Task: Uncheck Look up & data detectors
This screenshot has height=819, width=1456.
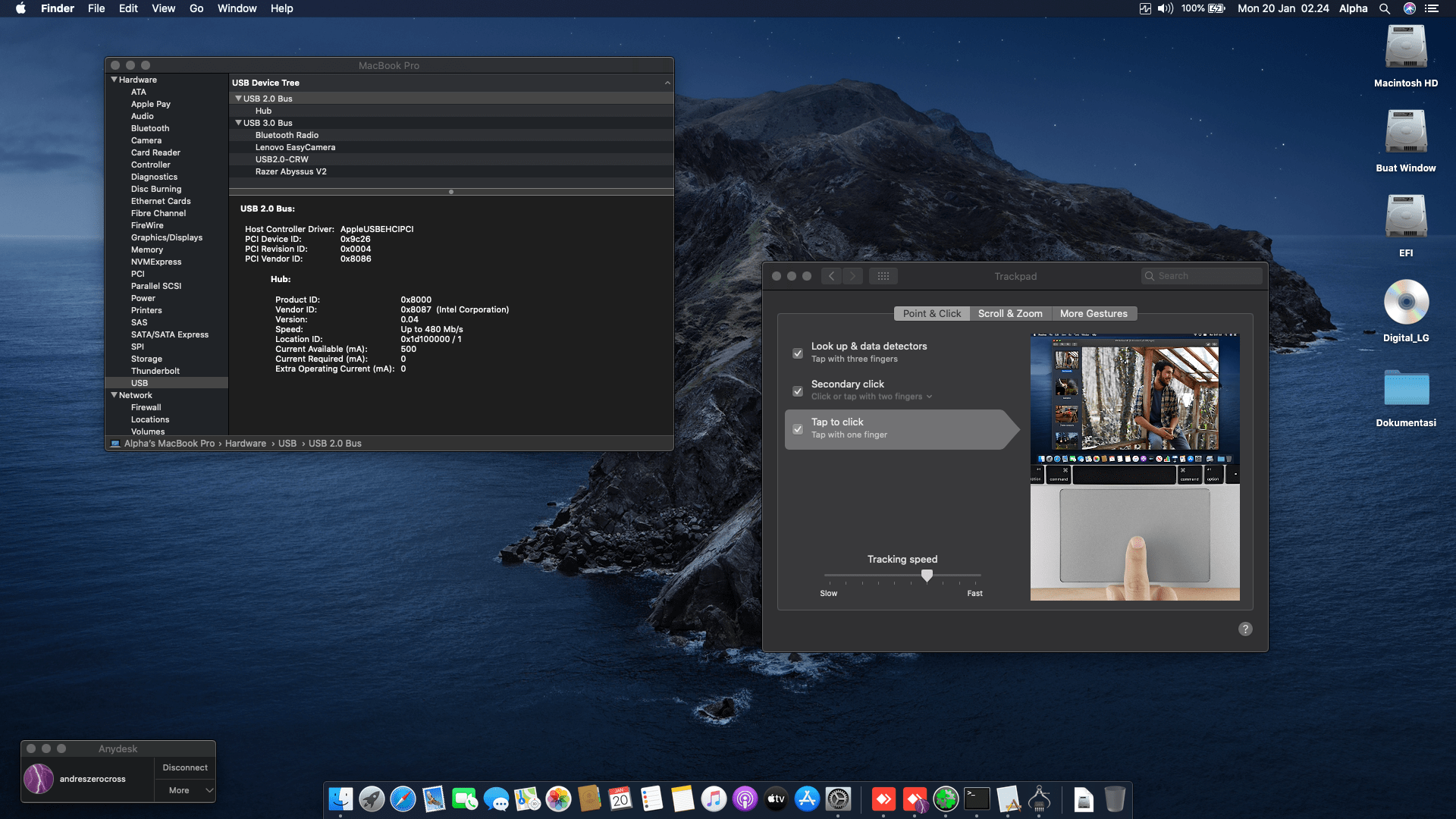Action: click(x=798, y=353)
